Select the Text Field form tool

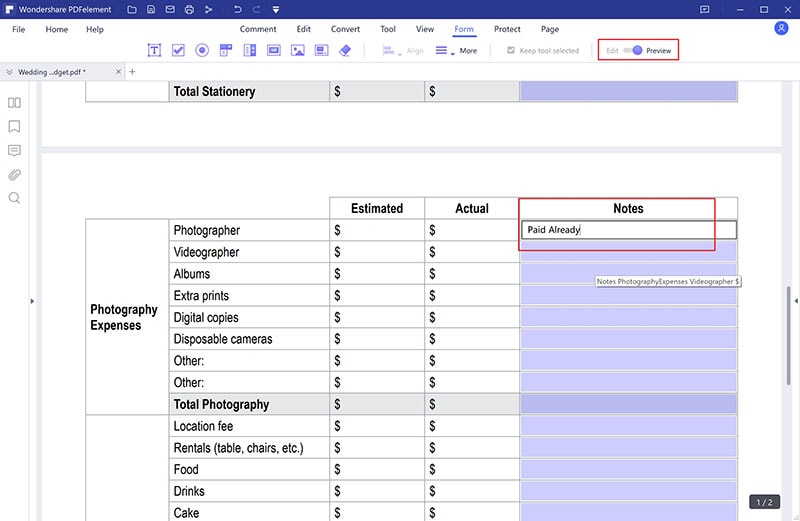[154, 50]
